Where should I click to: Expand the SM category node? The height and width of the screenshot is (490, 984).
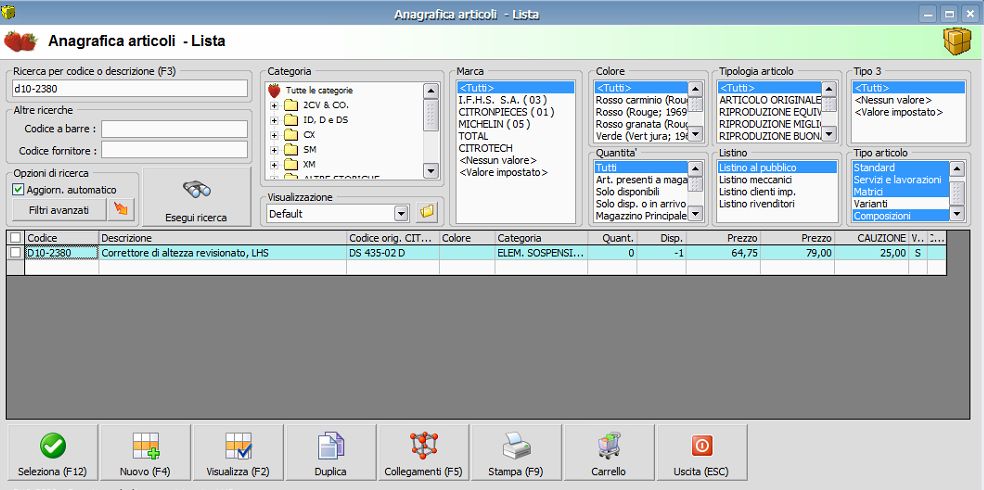[x=274, y=151]
